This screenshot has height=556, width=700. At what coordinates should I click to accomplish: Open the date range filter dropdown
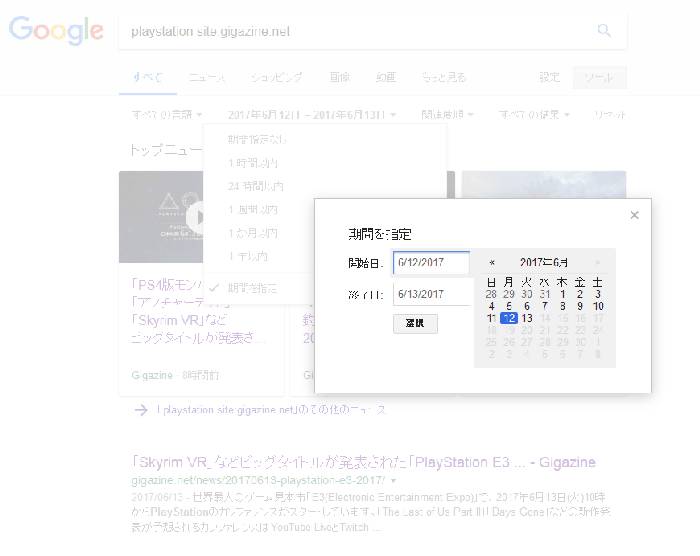(x=312, y=115)
